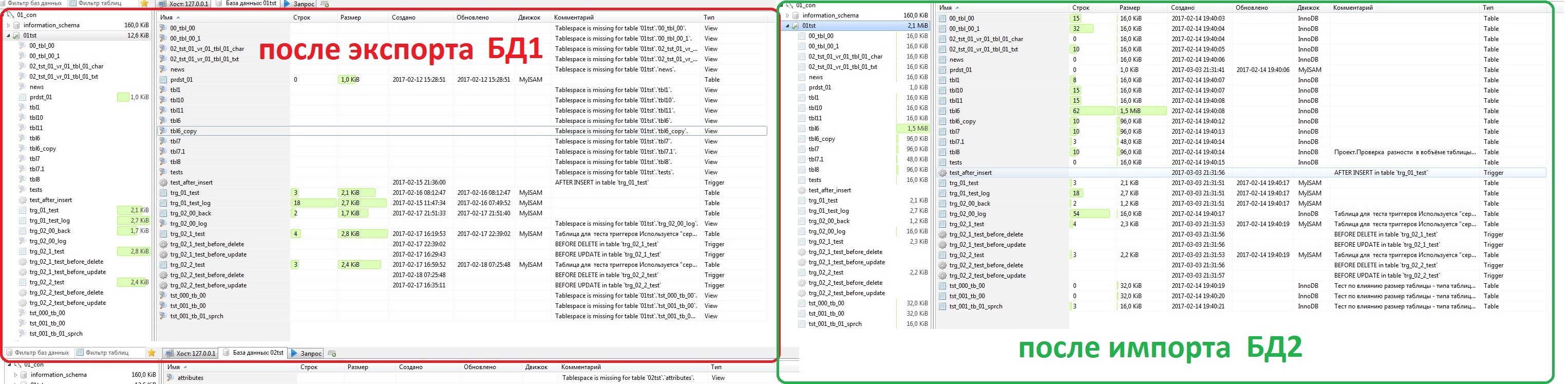Collapse the highlighted 01tst node in green panel
The height and width of the screenshot is (384, 1568).
787,26
